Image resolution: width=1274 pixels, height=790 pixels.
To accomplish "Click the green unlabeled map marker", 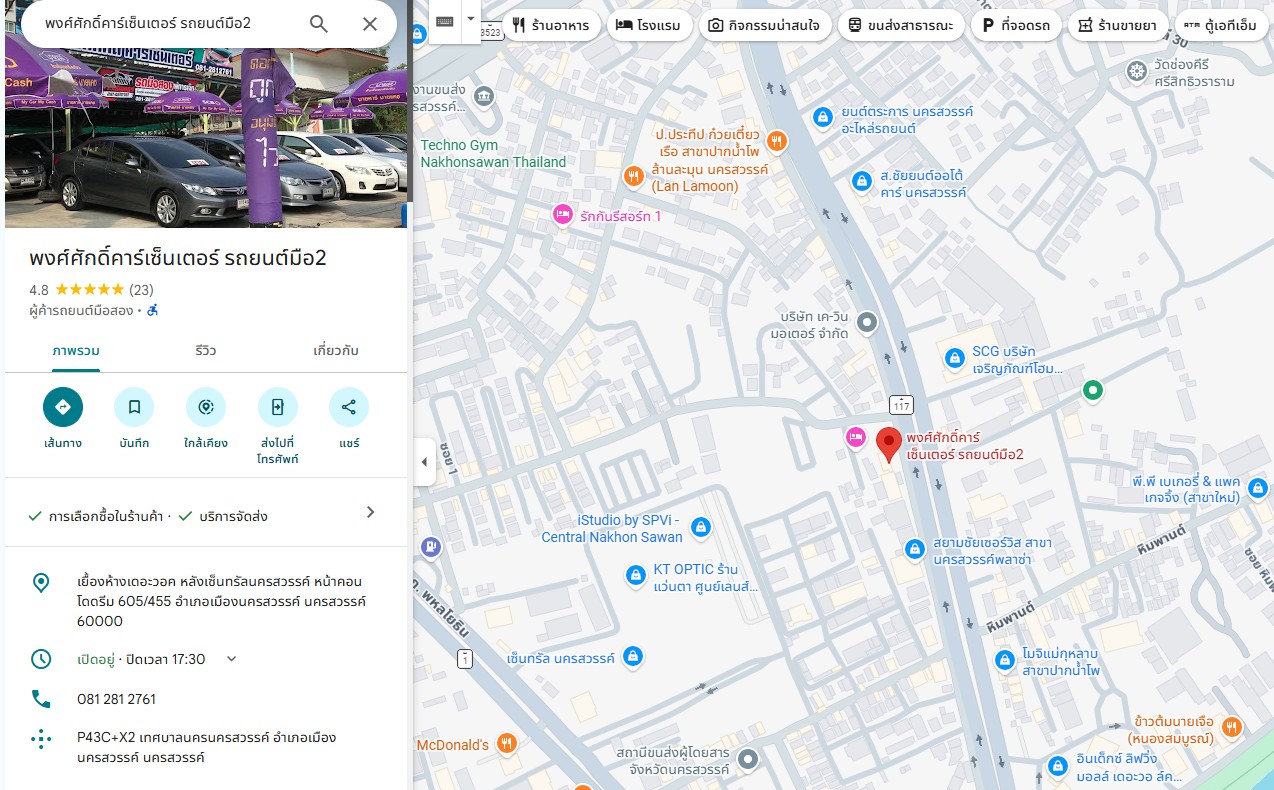I will tap(1093, 390).
